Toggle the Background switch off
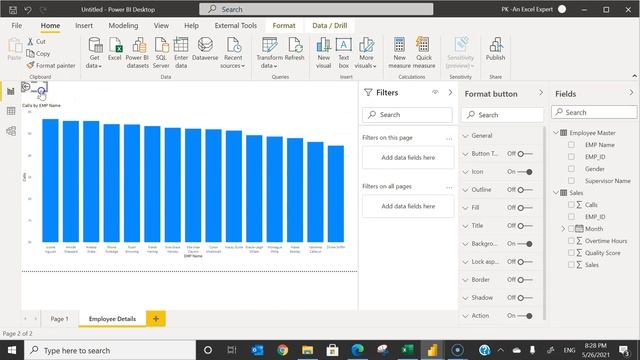The width and height of the screenshot is (640, 360). (525, 244)
